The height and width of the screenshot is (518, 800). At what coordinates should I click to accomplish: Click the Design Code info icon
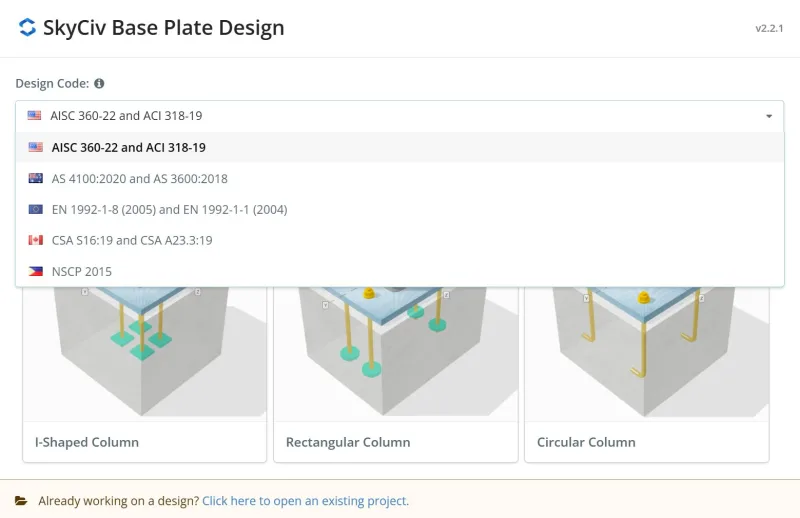coord(99,84)
